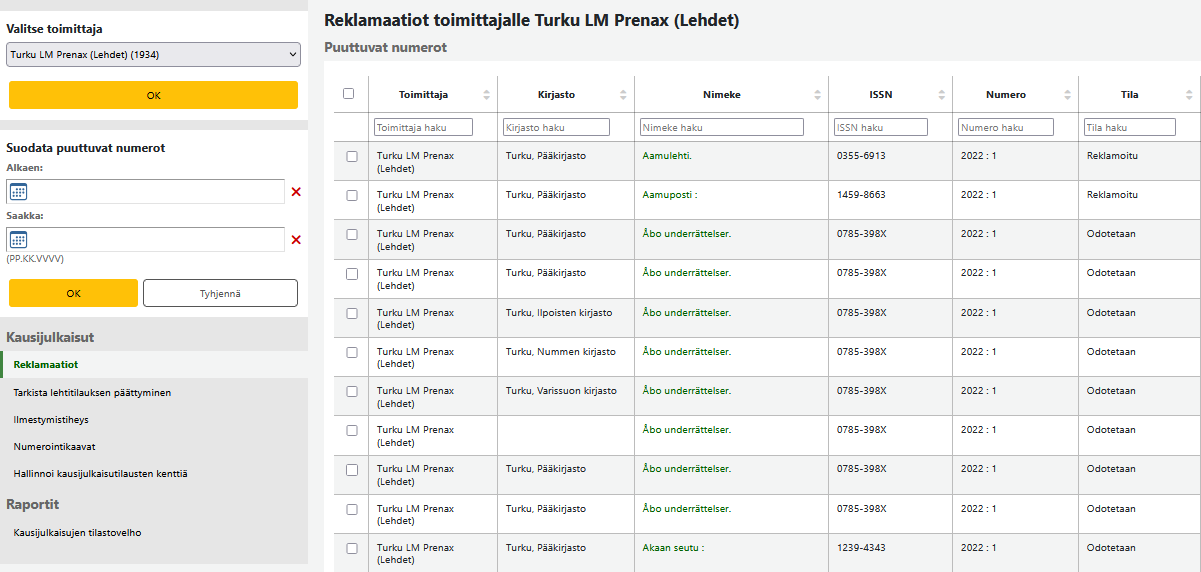
Task: Open the Alkaen date calendar icon
Action: coord(18,192)
